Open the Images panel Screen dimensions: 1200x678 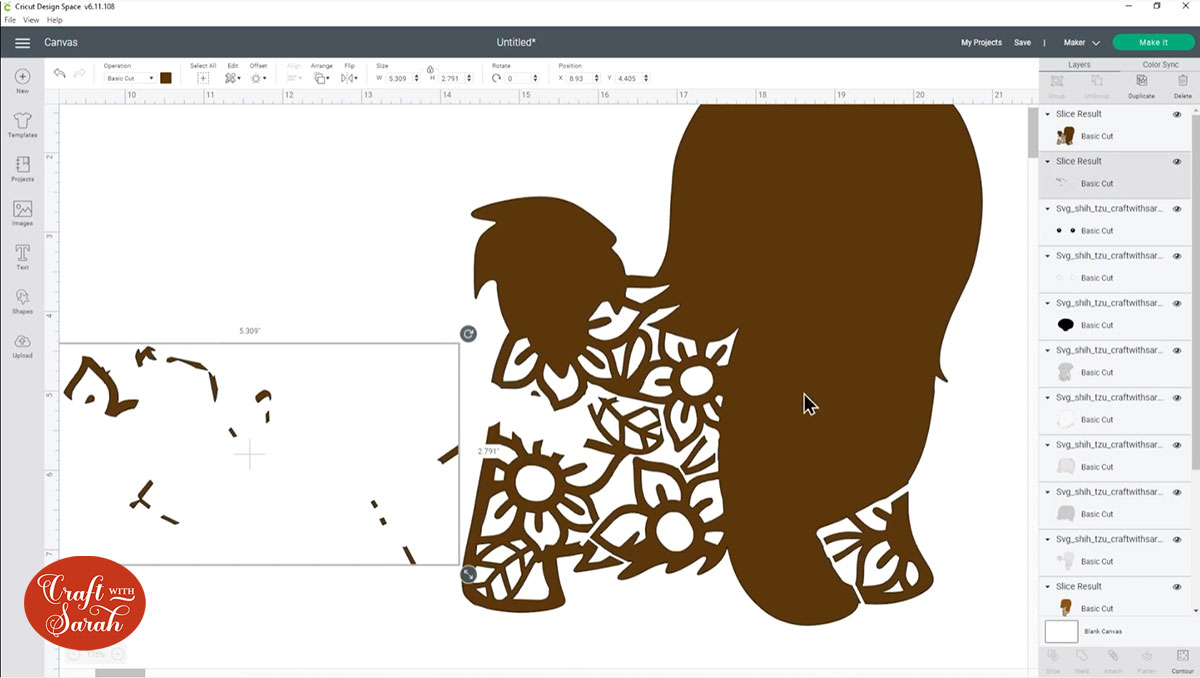(21, 213)
